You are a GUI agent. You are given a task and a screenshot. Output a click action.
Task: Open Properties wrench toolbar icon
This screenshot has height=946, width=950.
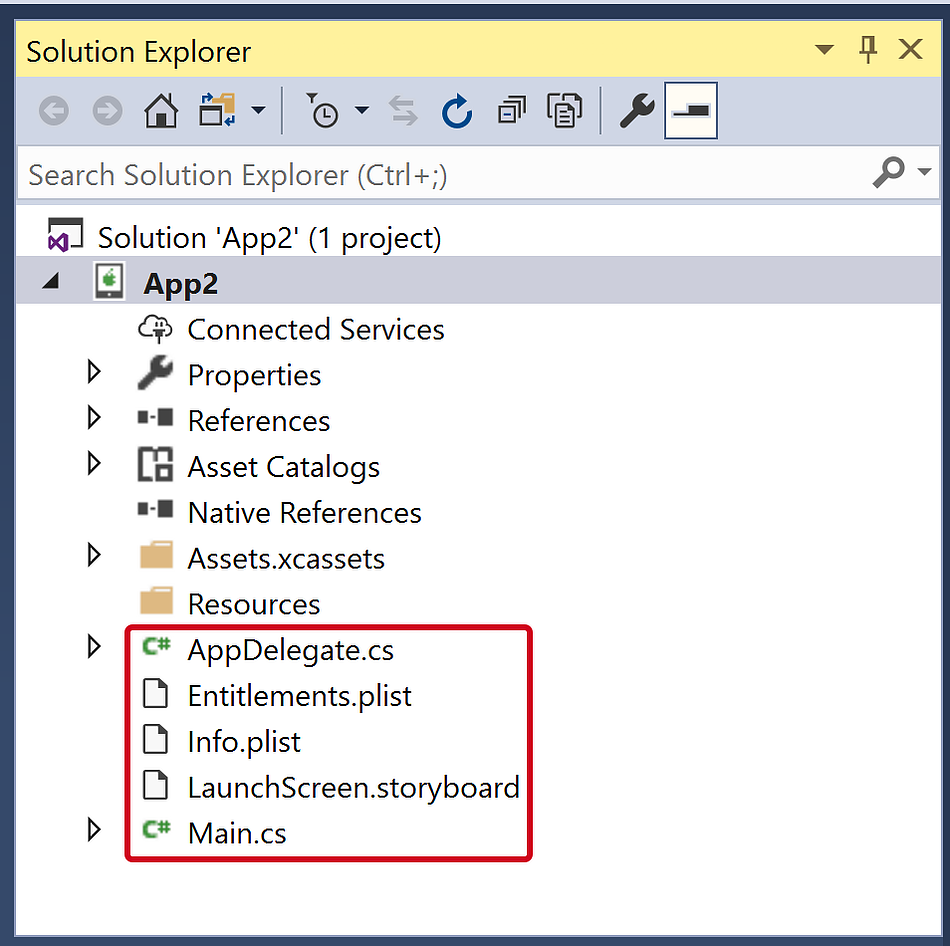[636, 111]
